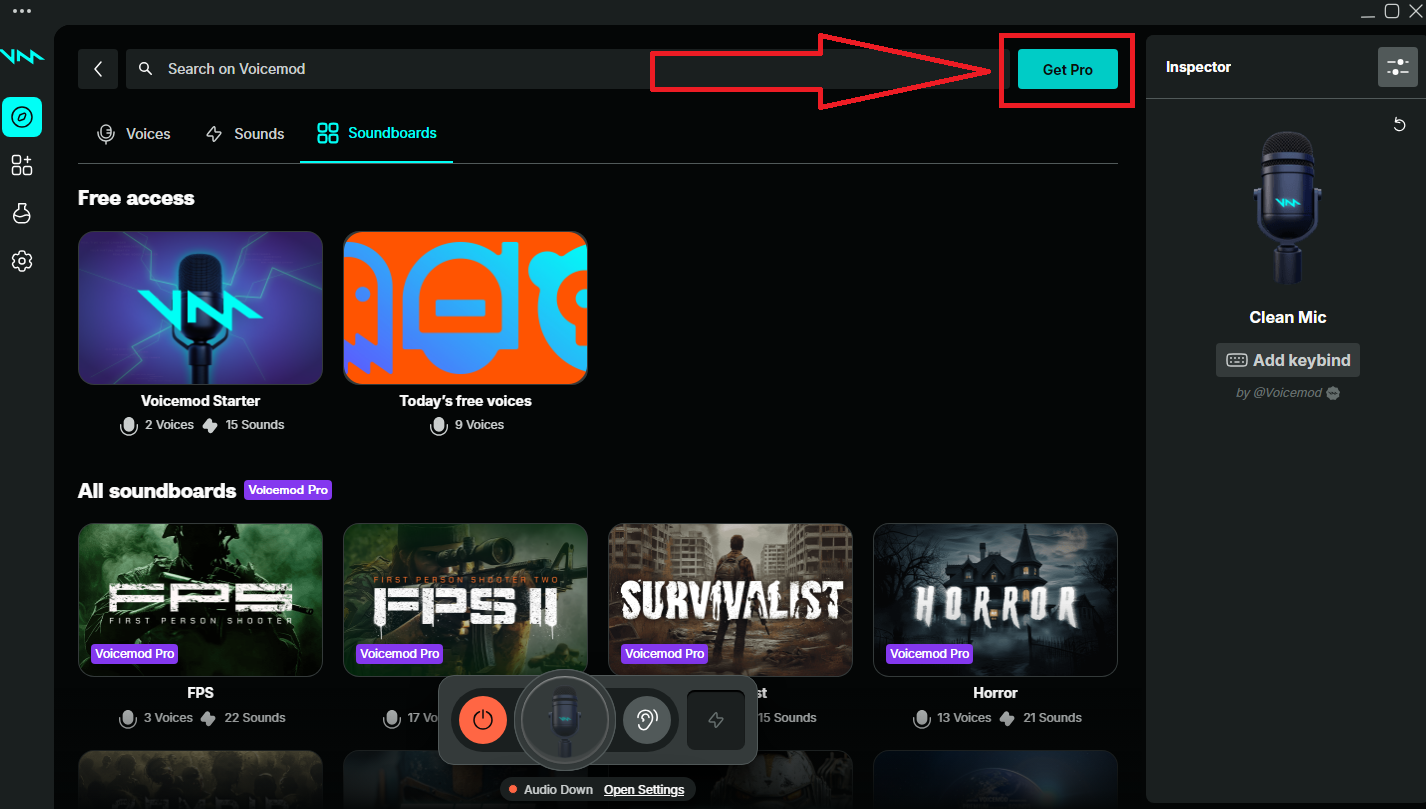
Task: Go back with the left chevron button
Action: [98, 69]
